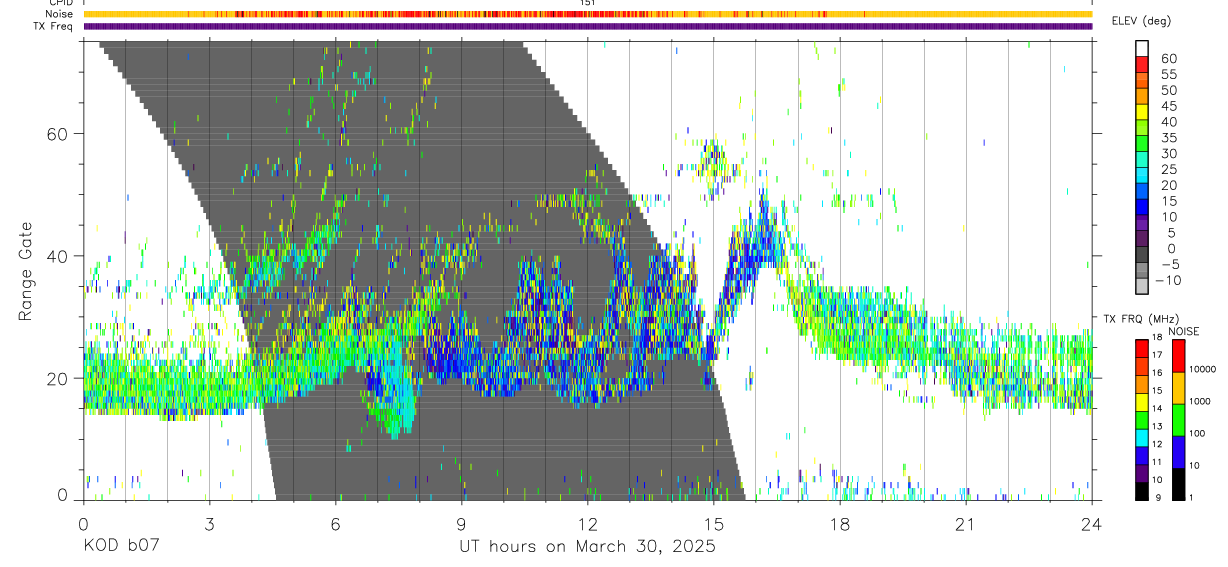
Task: Click the '60' value in the ELEV legend
Action: pyautogui.click(x=1168, y=58)
